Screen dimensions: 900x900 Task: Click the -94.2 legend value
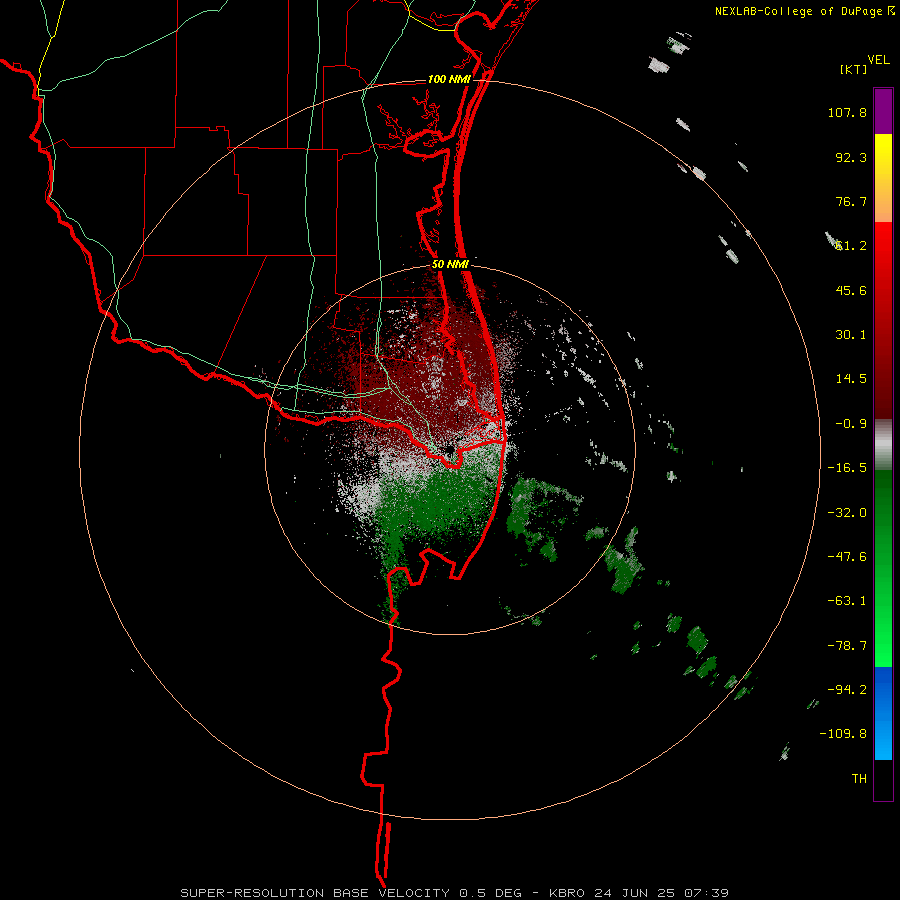(x=847, y=690)
